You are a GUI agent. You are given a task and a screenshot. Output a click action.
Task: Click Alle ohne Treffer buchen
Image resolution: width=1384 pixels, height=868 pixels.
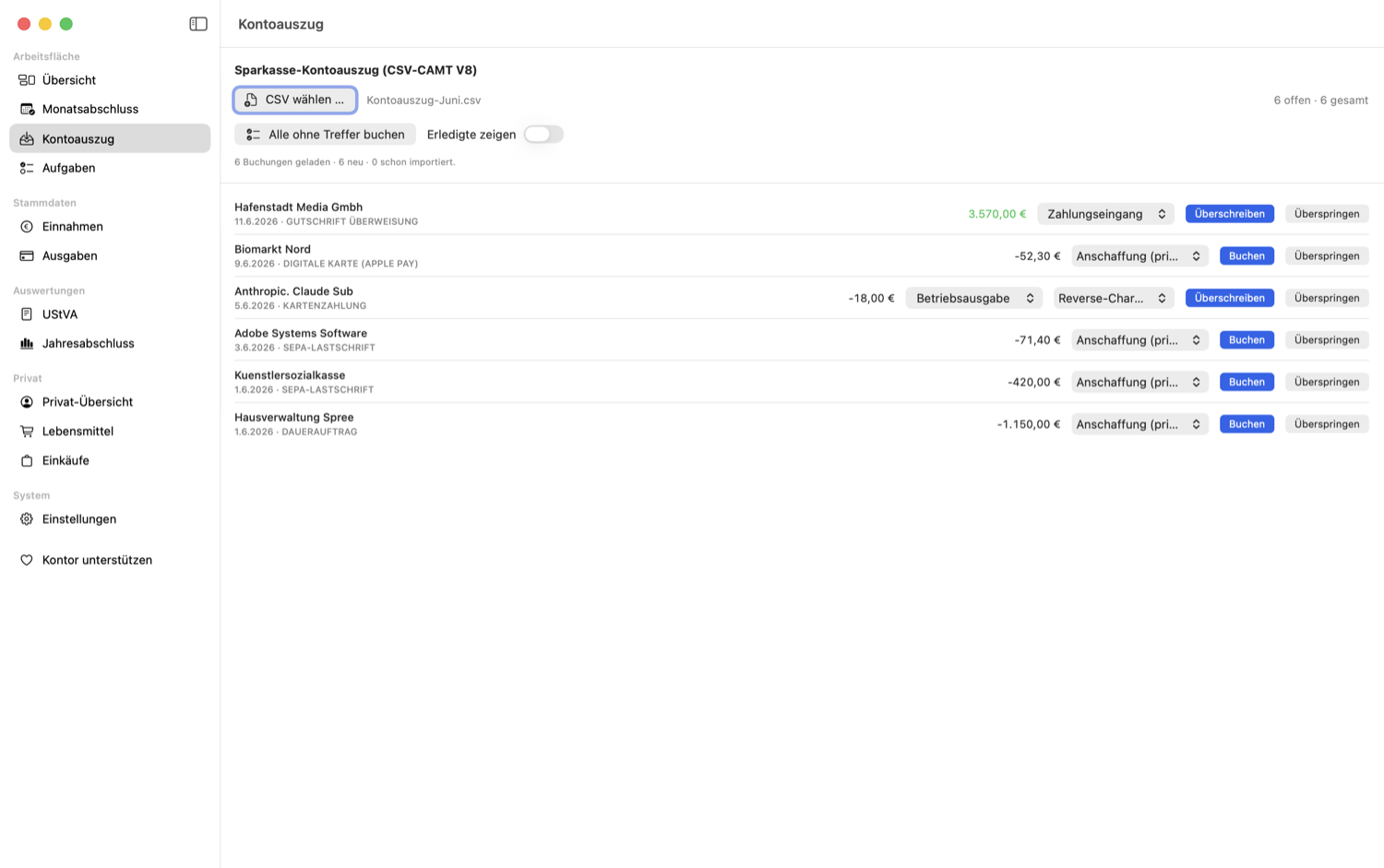point(325,135)
